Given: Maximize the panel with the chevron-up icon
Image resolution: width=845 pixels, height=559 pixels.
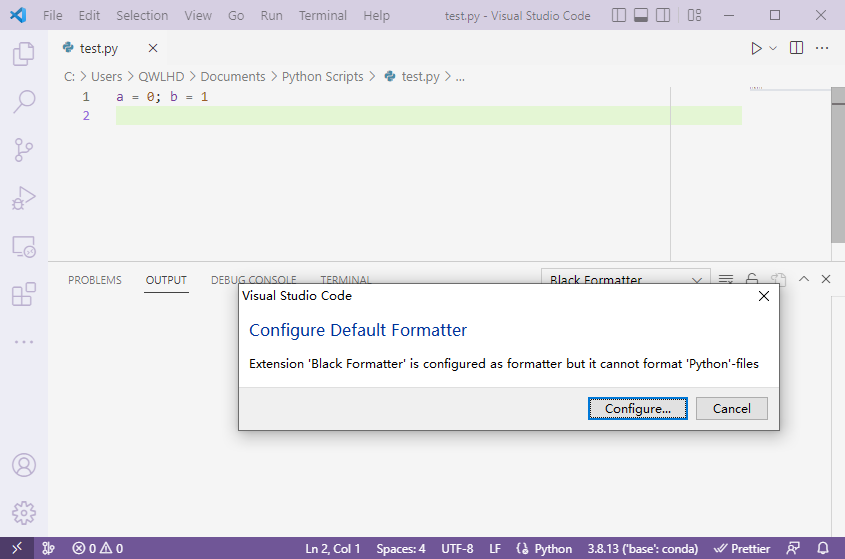Looking at the screenshot, I should pos(804,279).
